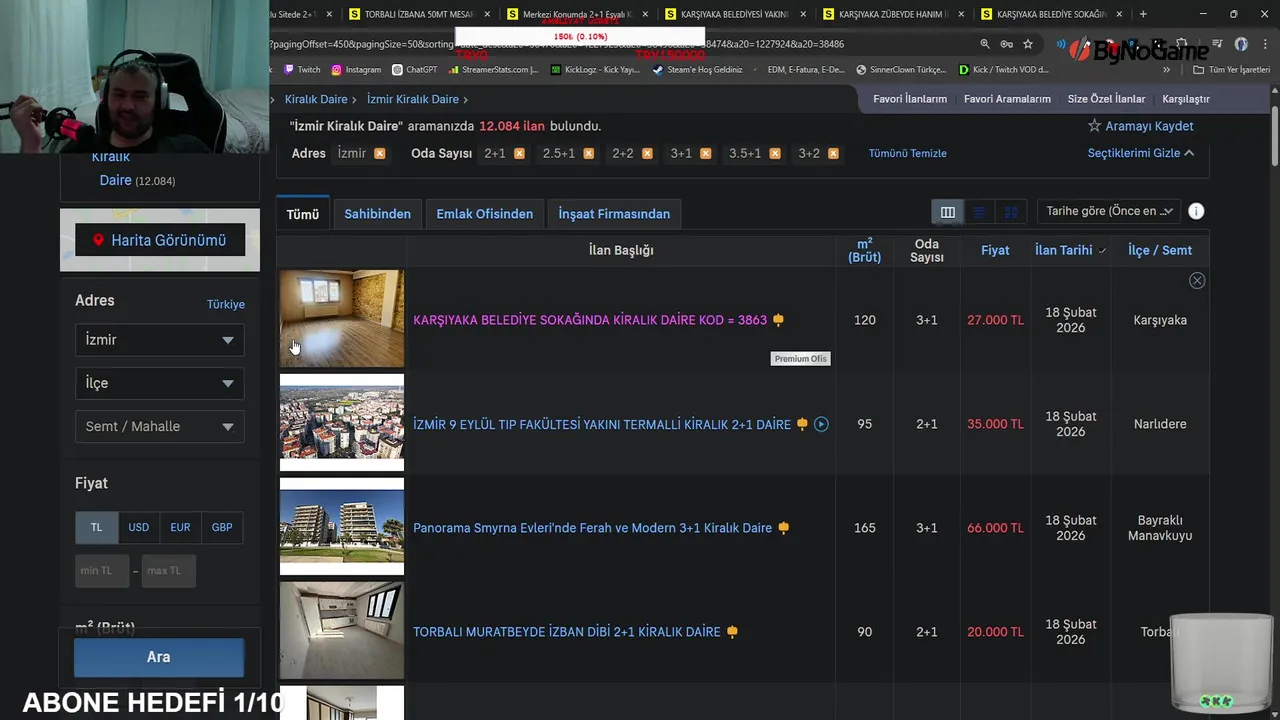Open Size Özel İlanlar link
Screen dimensions: 1280x720
click(1106, 99)
